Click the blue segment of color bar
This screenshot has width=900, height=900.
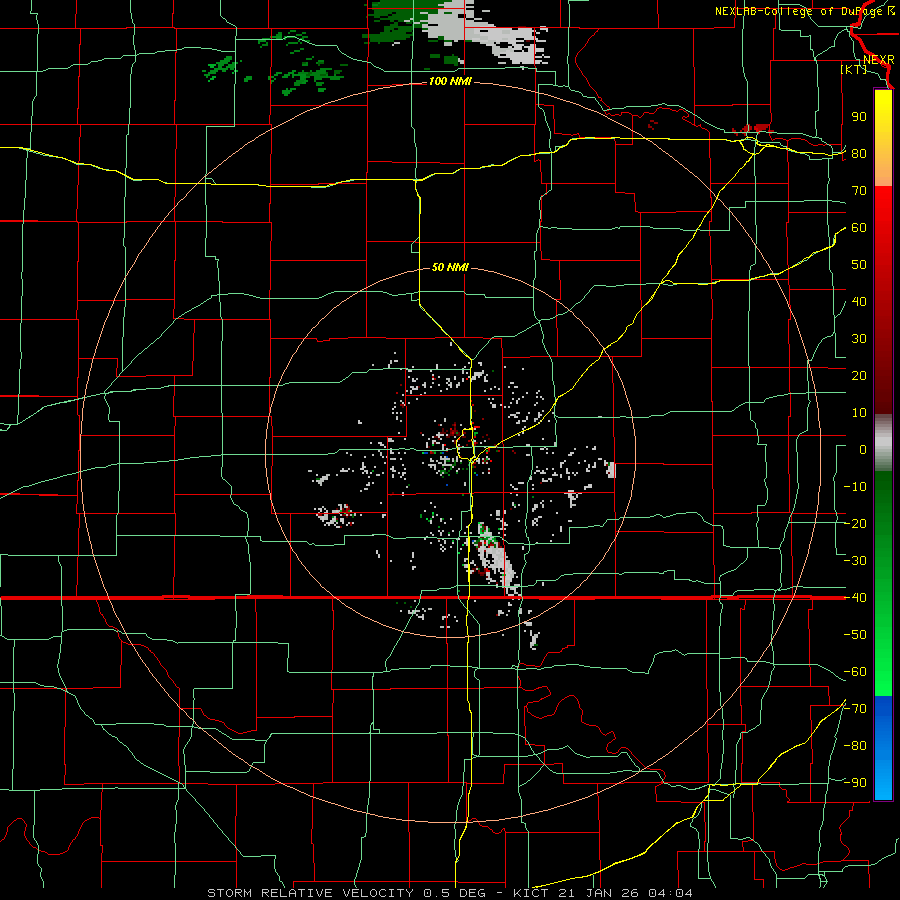(883, 747)
